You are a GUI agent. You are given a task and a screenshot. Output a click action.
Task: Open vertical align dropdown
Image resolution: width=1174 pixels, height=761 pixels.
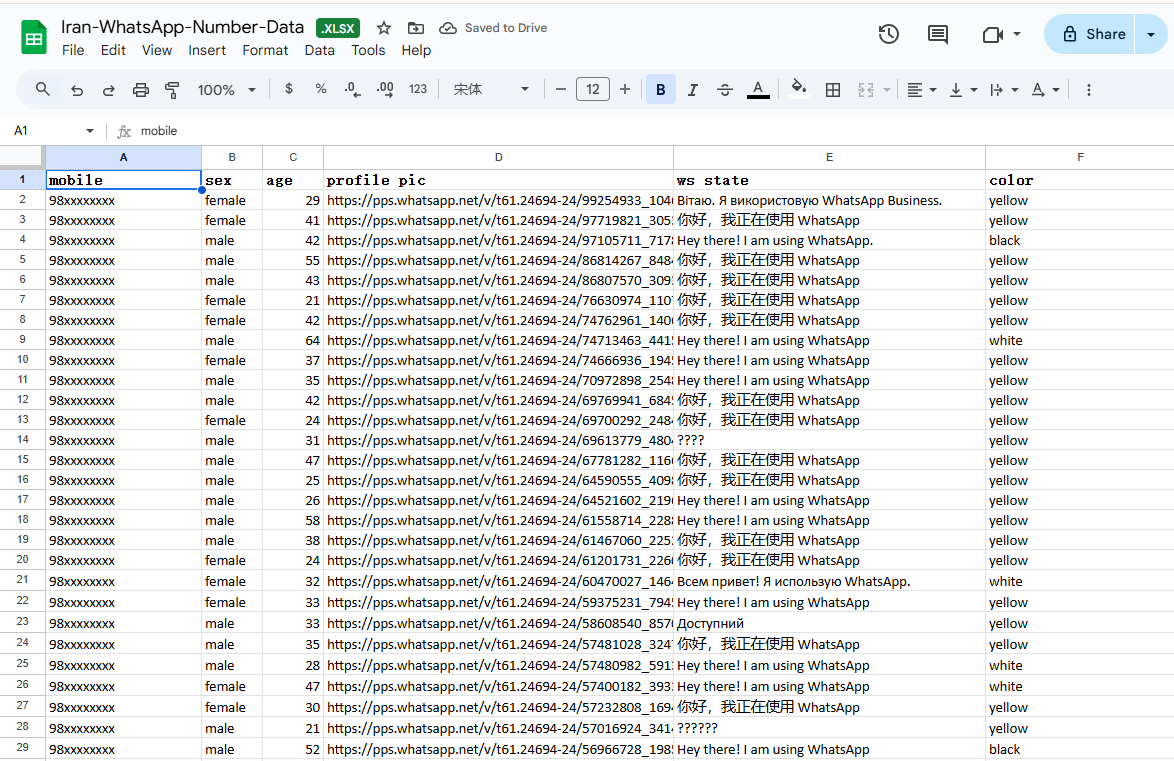pyautogui.click(x=963, y=90)
